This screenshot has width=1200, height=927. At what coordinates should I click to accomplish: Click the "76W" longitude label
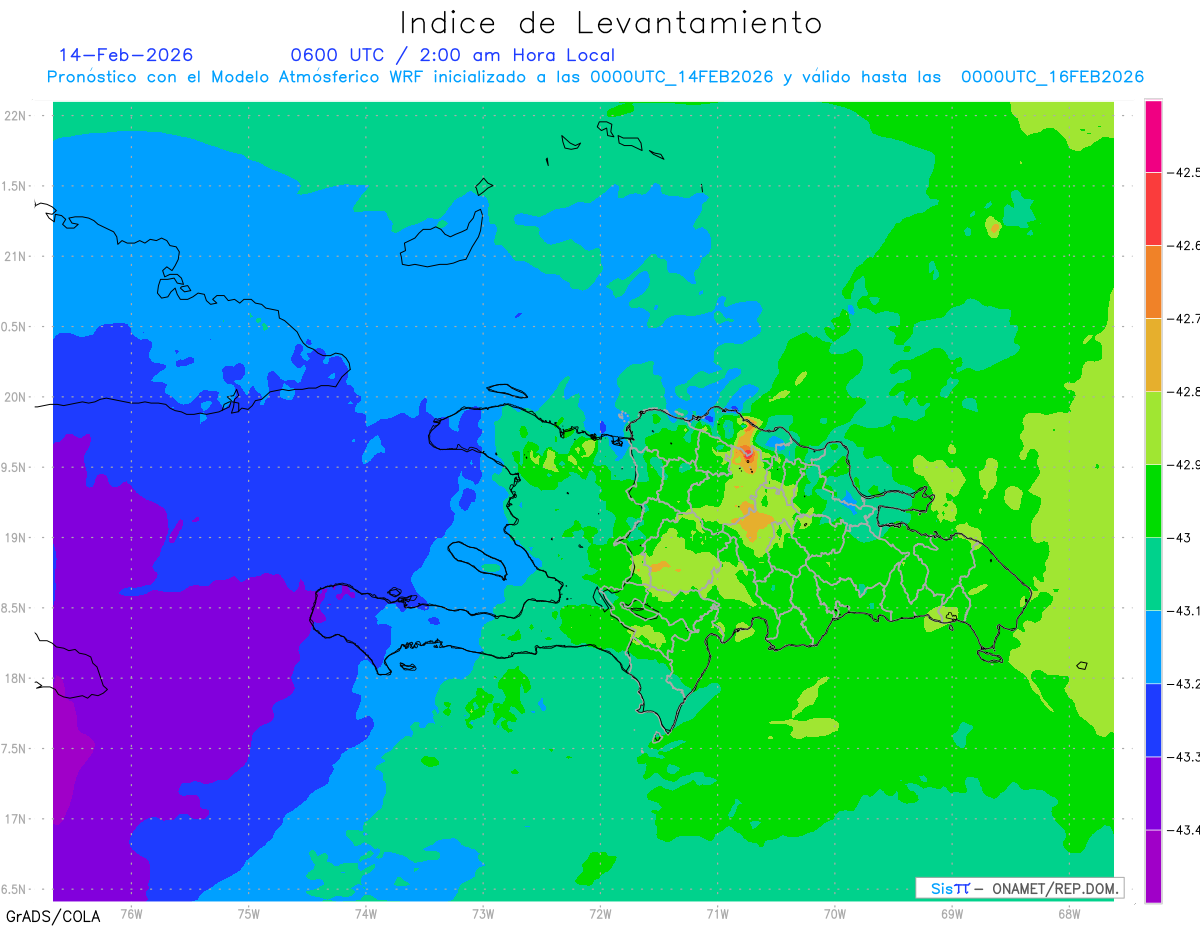131,913
